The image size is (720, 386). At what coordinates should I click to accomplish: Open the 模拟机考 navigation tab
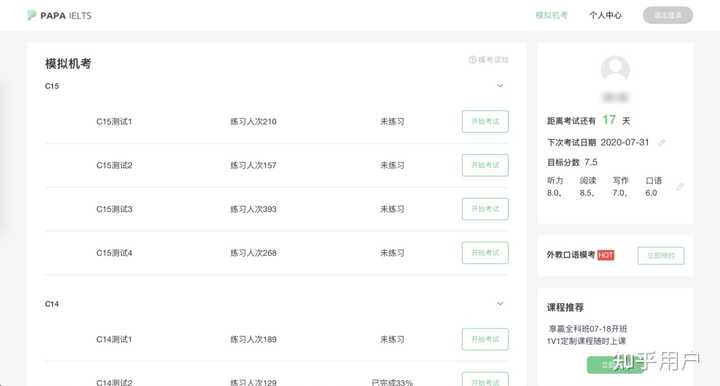pyautogui.click(x=551, y=15)
